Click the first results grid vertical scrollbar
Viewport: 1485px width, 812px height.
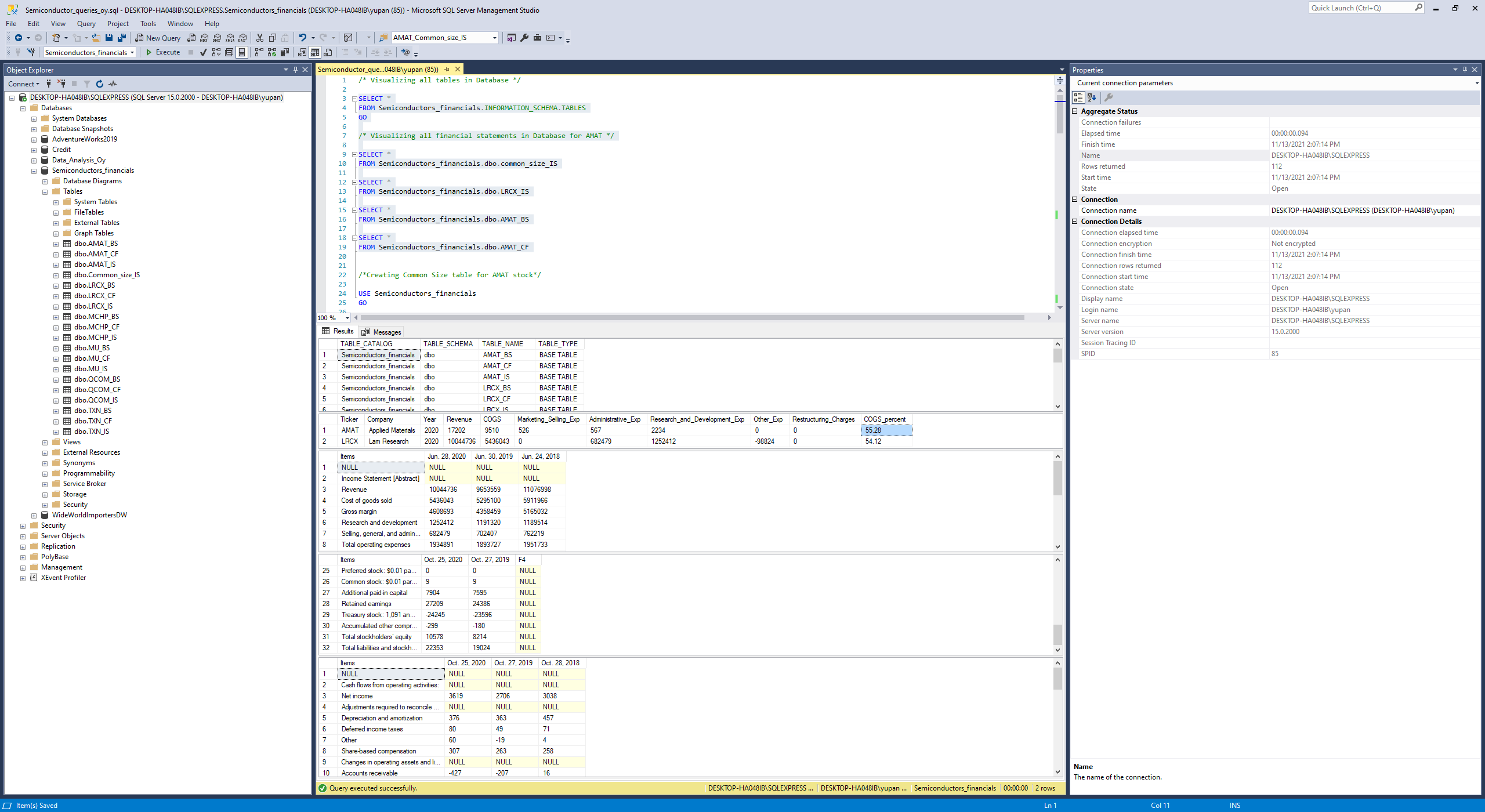(1057, 356)
